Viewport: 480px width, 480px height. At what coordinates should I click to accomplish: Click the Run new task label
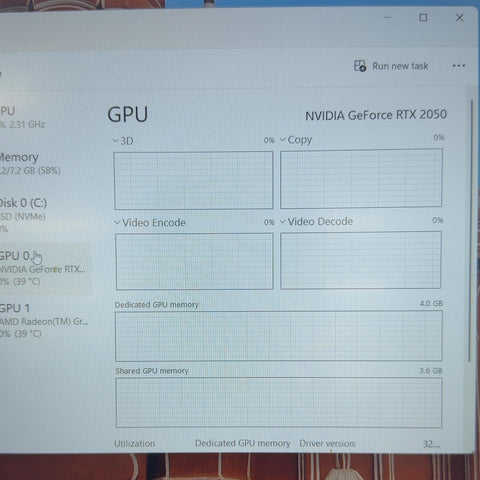[400, 66]
